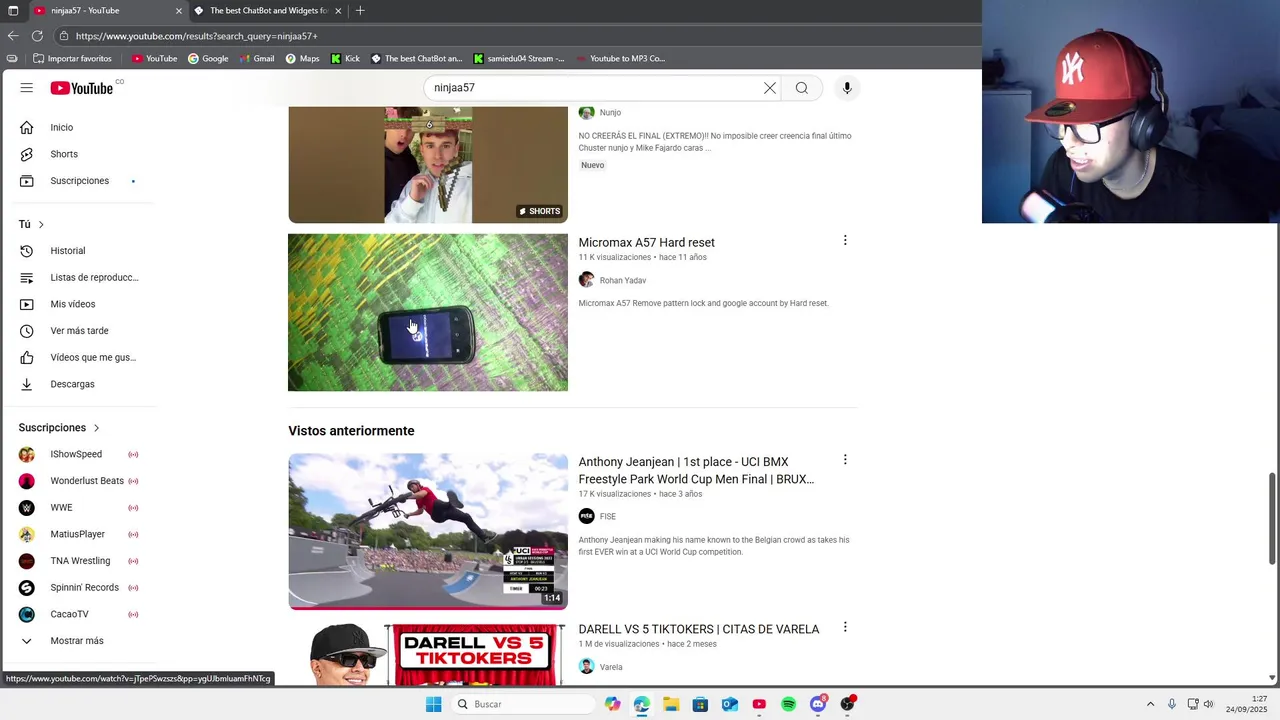
Task: Go back in the browser
Action: pyautogui.click(x=13, y=36)
